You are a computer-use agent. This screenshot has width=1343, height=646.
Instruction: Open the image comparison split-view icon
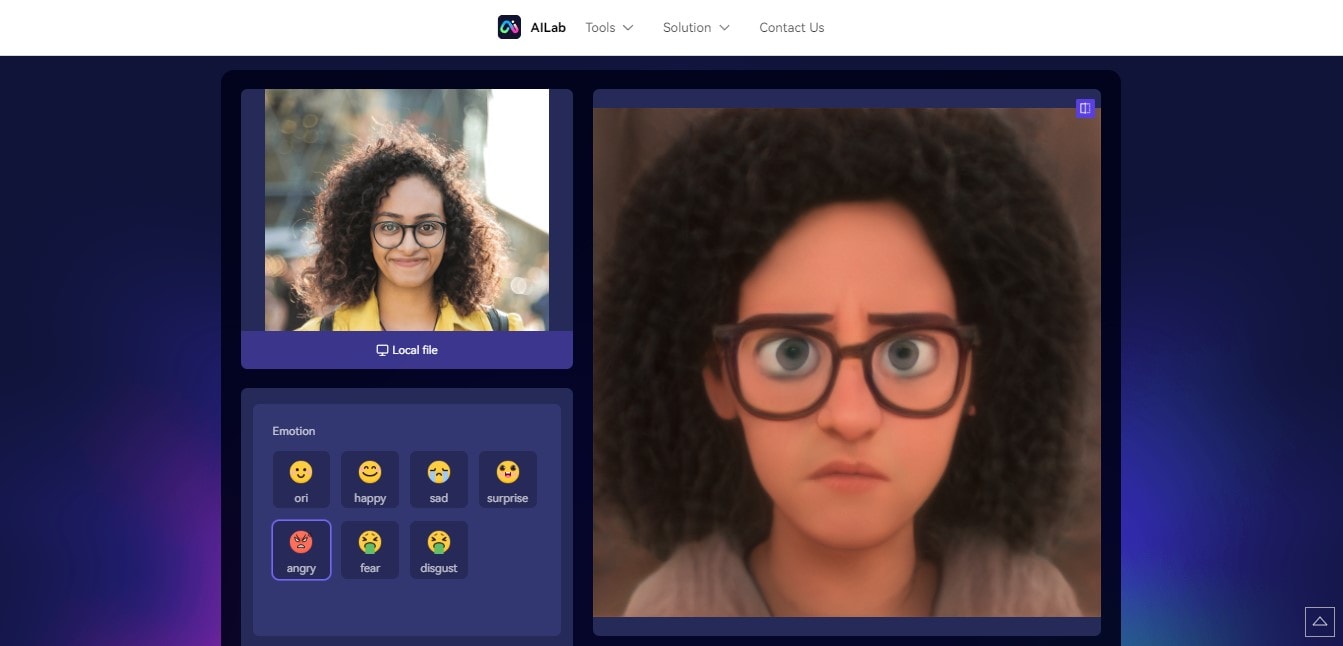[x=1085, y=107]
